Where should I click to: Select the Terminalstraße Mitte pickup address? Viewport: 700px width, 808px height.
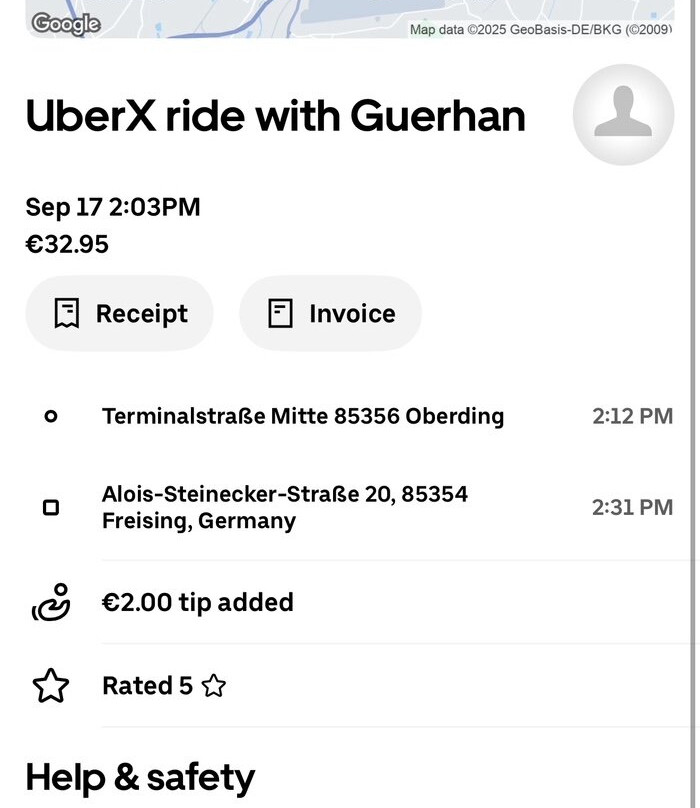coord(303,416)
